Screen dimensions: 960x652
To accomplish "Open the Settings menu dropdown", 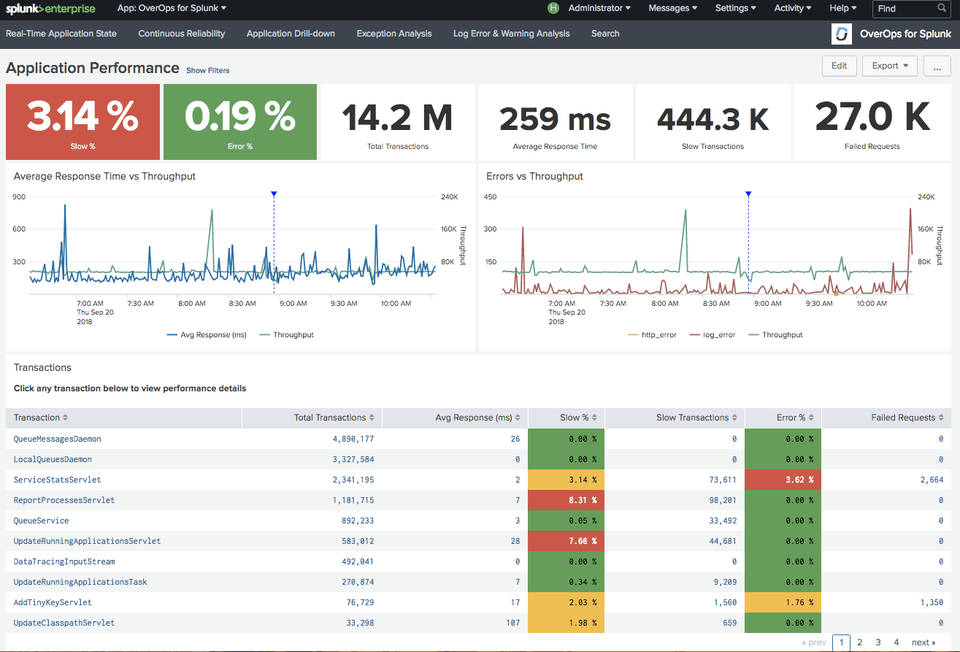I will (x=735, y=8).
